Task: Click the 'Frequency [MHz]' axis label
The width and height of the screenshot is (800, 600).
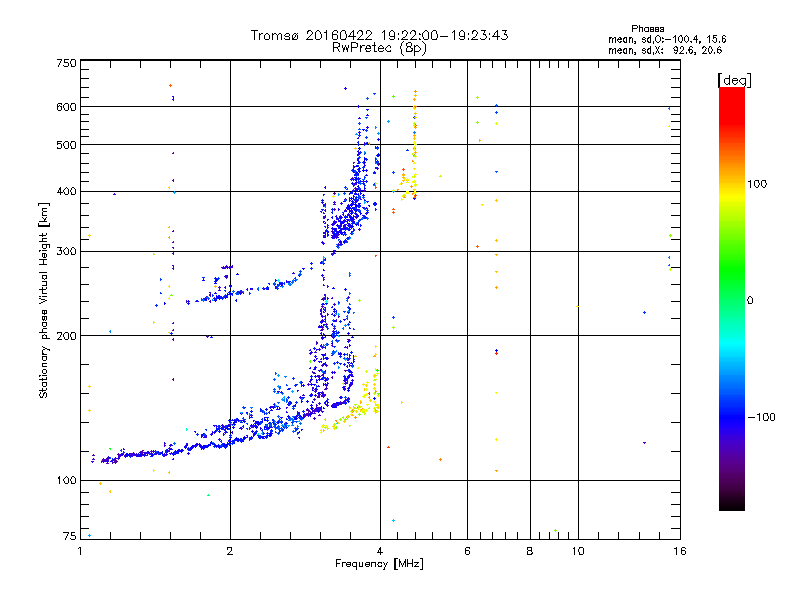Action: (379, 564)
